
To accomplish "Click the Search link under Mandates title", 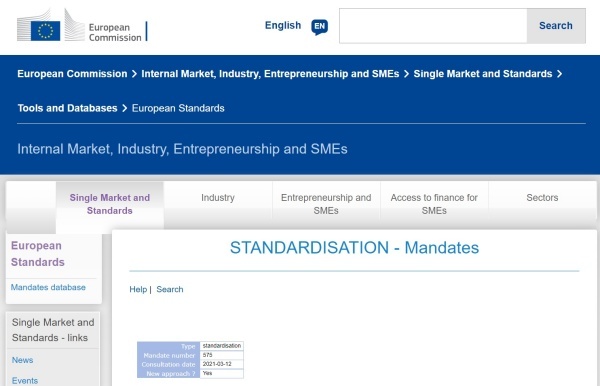I will click(x=170, y=289).
